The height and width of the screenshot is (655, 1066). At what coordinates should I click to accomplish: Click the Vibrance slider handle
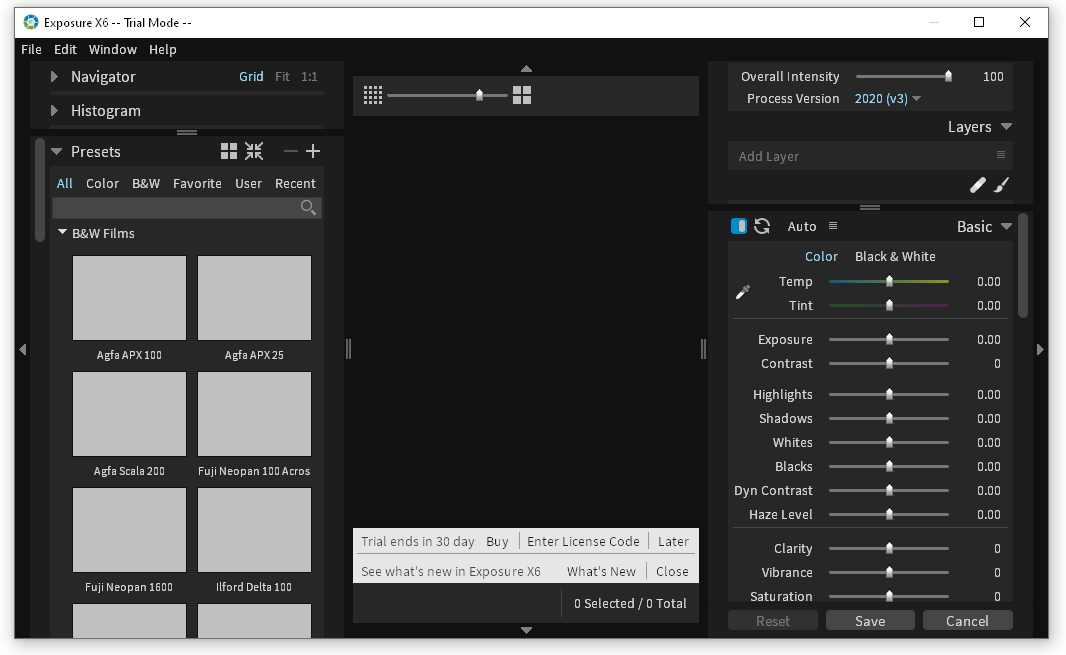889,572
